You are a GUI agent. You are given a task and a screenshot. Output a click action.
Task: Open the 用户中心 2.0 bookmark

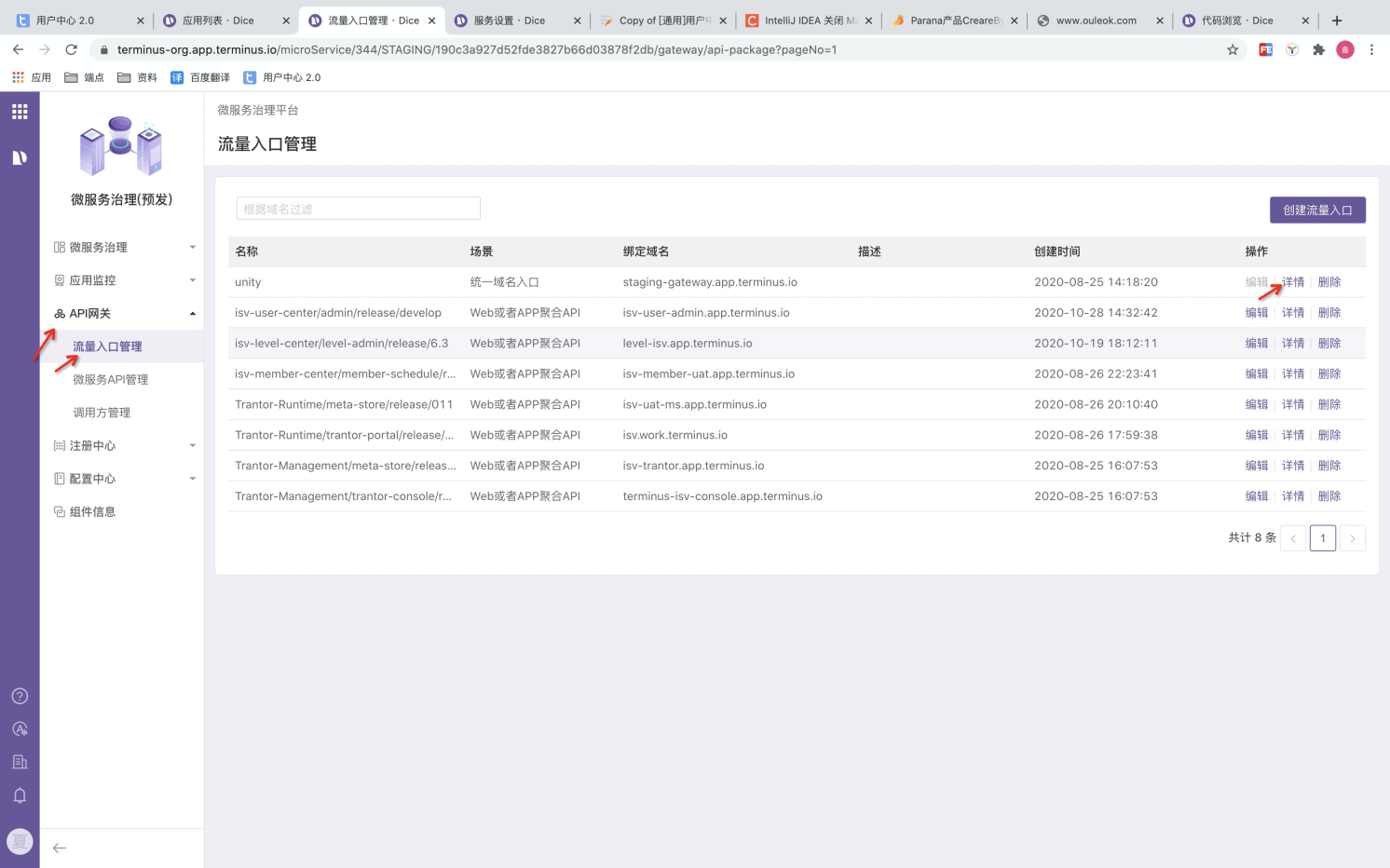tap(282, 77)
